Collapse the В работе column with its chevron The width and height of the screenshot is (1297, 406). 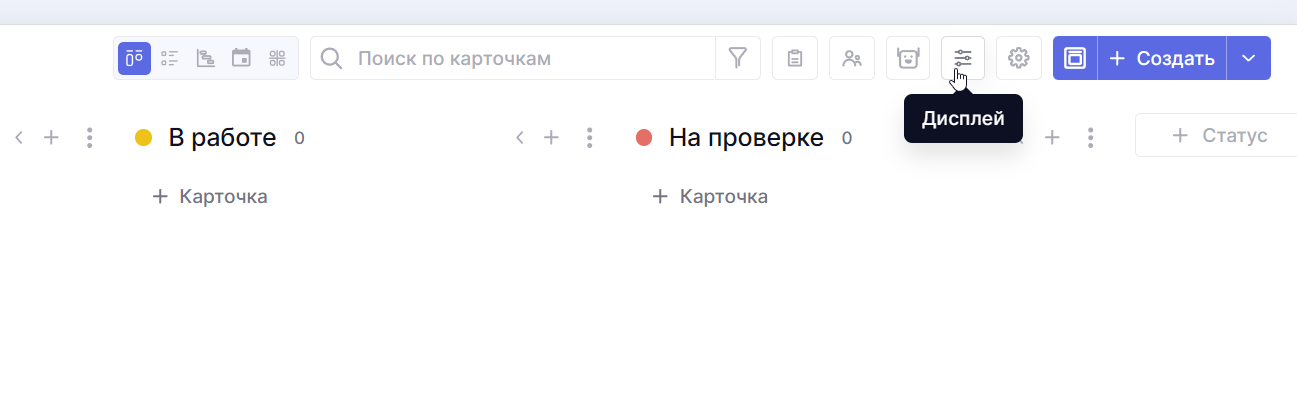tap(519, 138)
